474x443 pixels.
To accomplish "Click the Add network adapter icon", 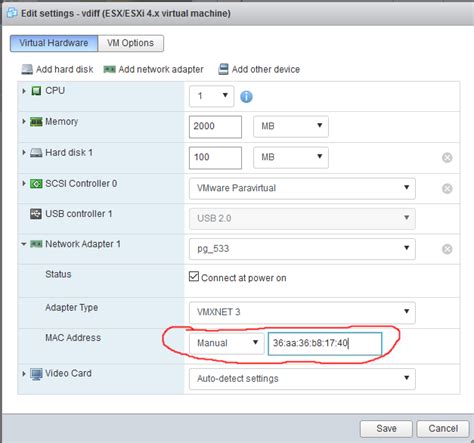I will pos(110,69).
